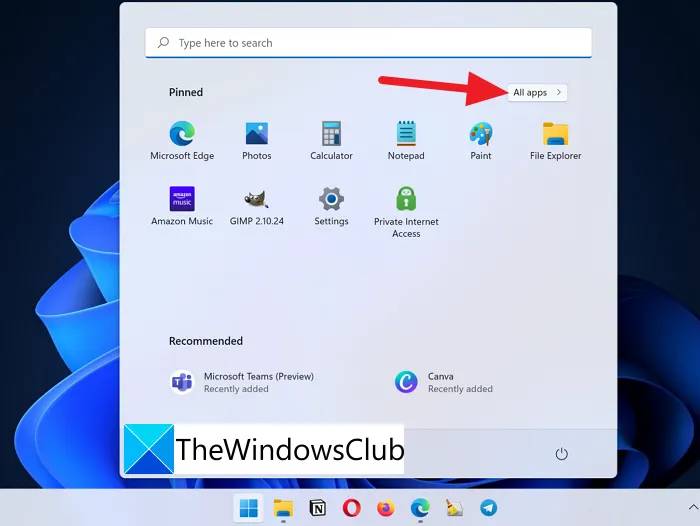Launch Firefox from the taskbar

pos(386,508)
